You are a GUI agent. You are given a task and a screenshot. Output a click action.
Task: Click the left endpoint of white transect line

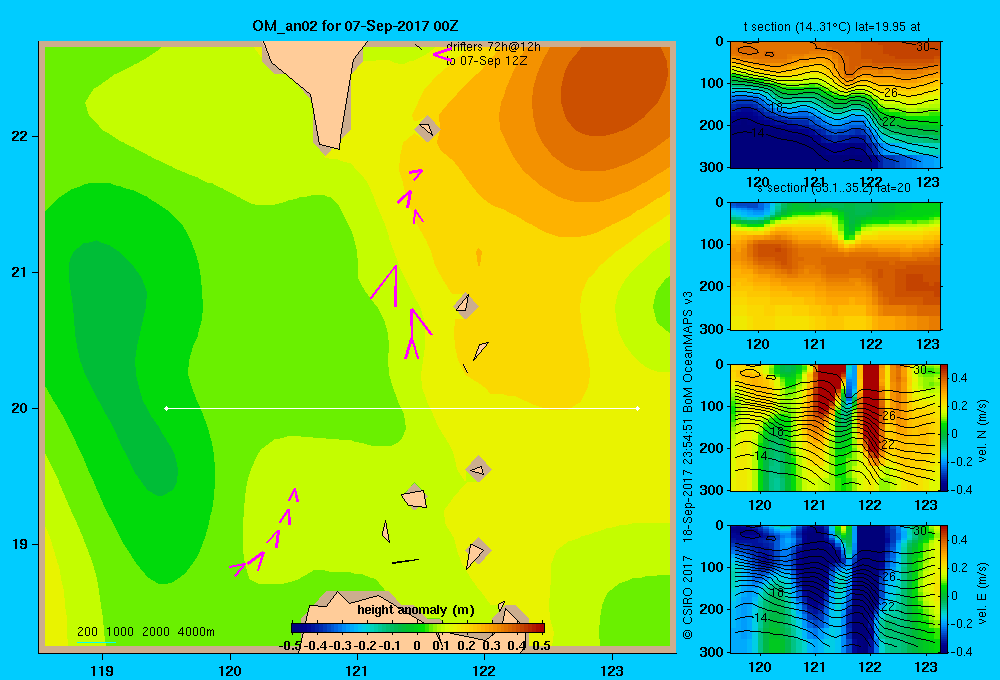[166, 408]
